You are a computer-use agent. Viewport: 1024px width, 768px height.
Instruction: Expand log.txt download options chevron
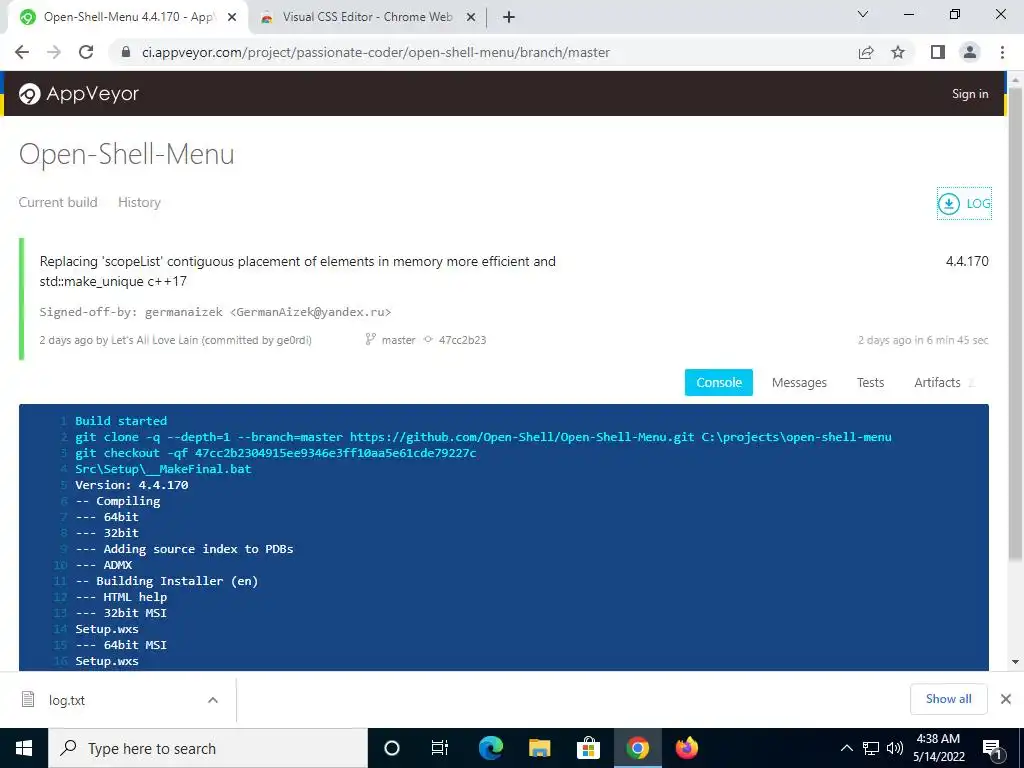click(x=212, y=700)
